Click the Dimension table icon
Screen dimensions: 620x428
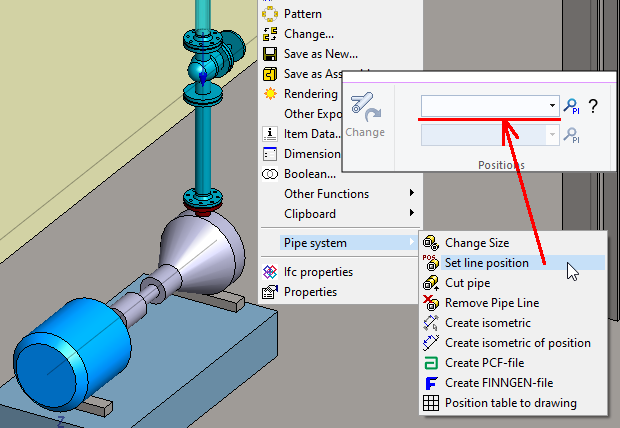tap(270, 154)
